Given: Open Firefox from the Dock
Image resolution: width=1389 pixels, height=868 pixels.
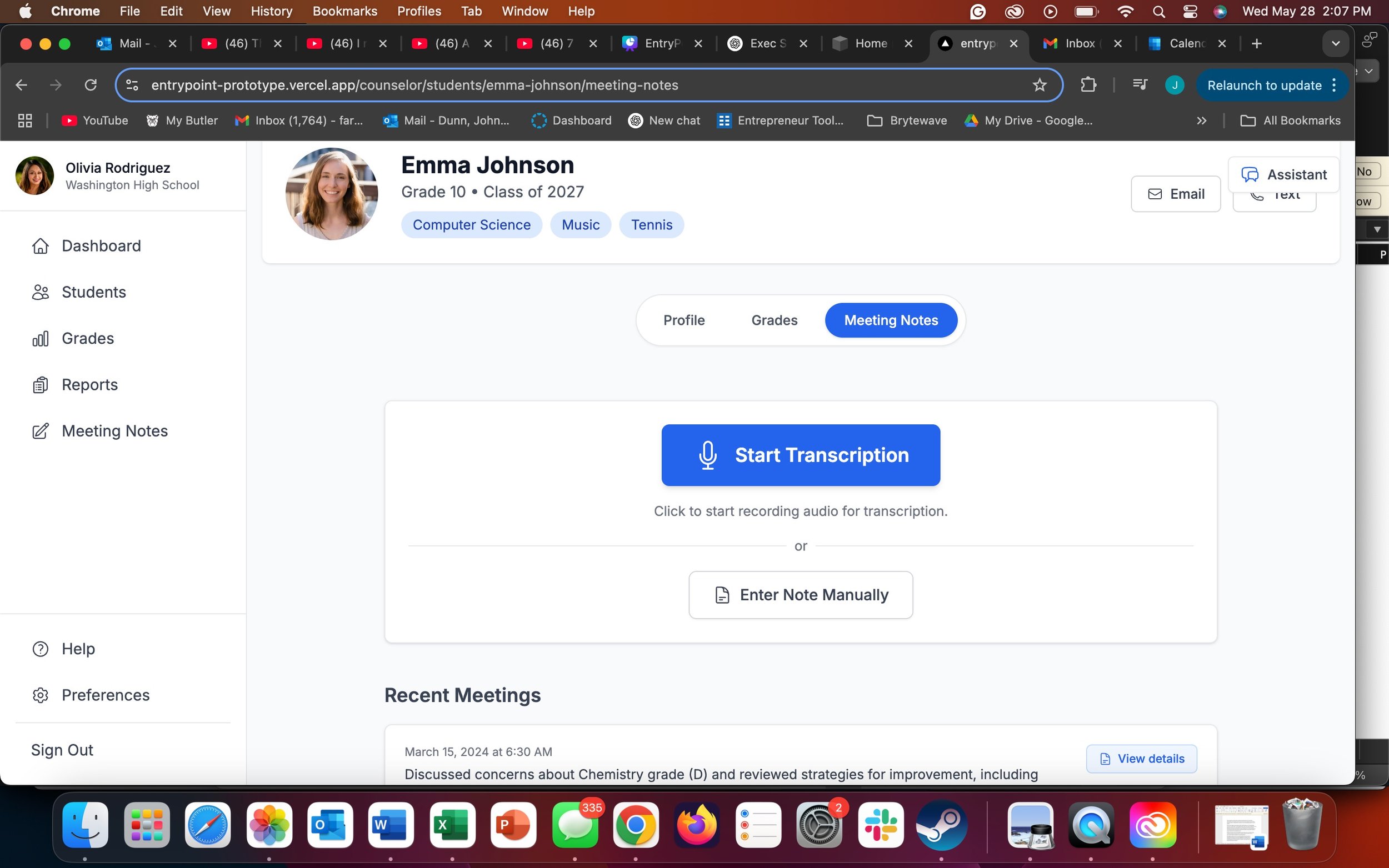Looking at the screenshot, I should click(x=697, y=826).
